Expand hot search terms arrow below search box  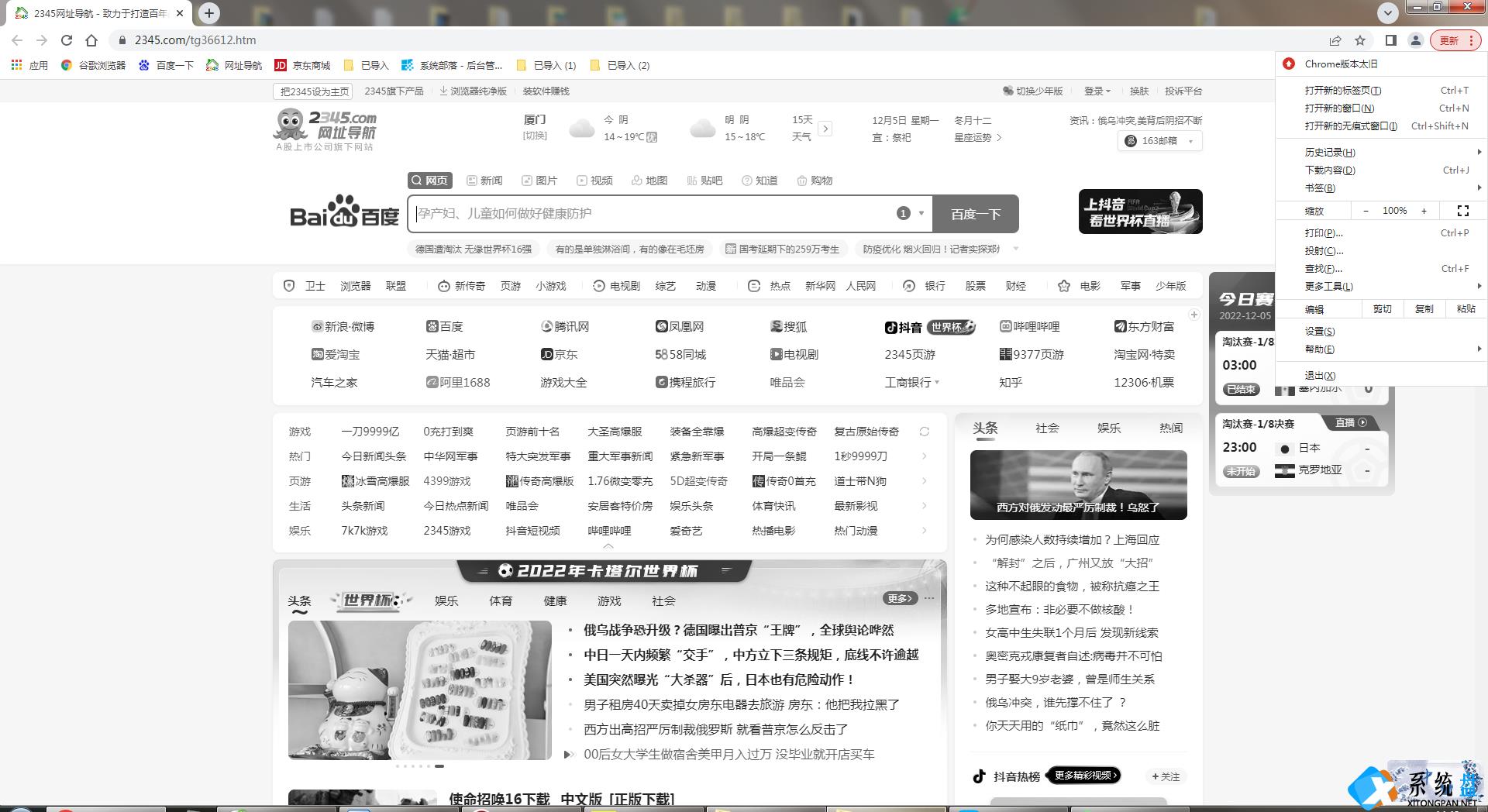click(x=1016, y=249)
